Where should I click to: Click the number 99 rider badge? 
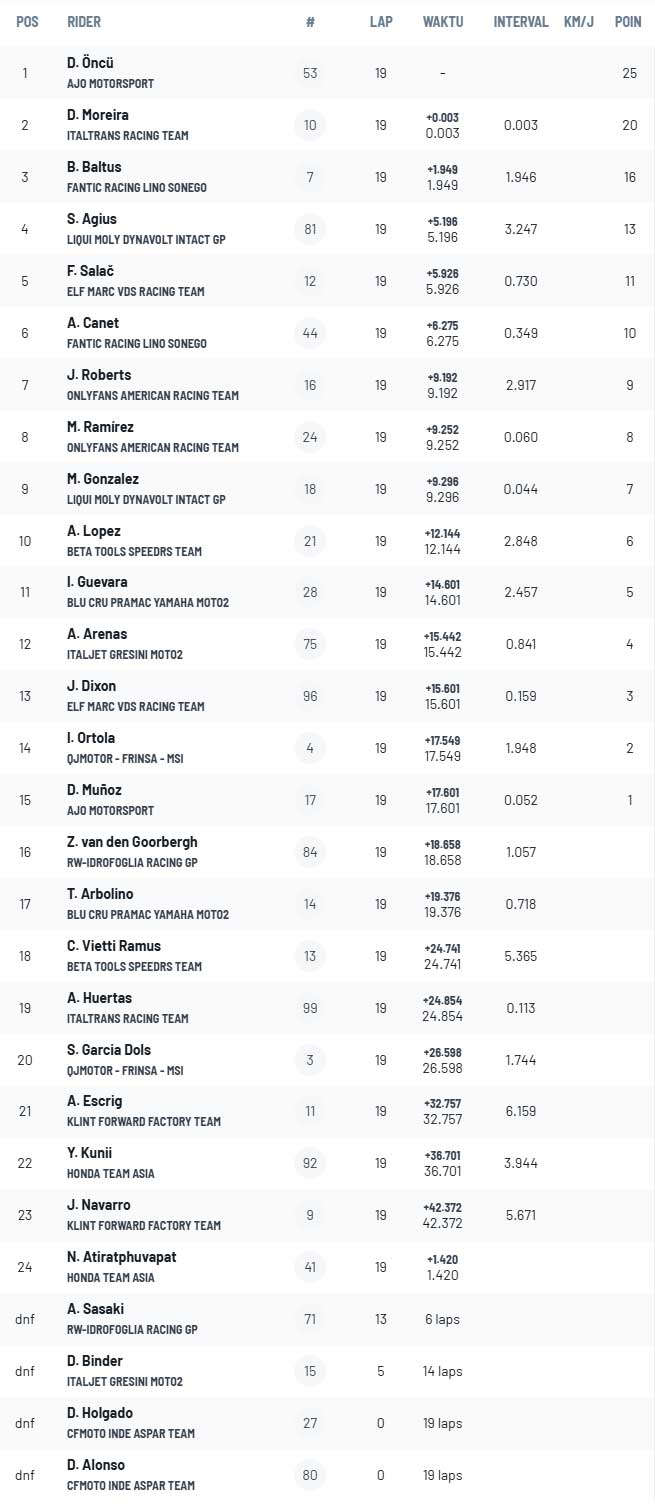tap(310, 1008)
